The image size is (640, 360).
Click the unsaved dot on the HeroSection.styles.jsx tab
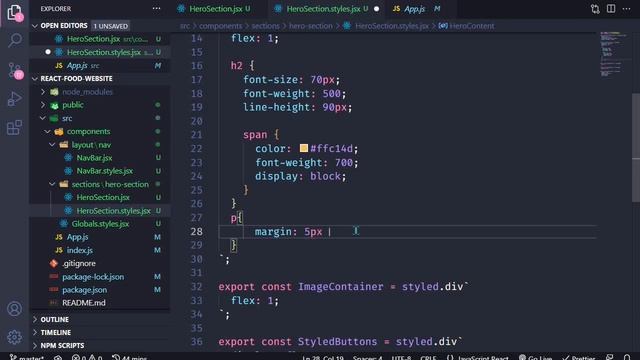[x=376, y=9]
